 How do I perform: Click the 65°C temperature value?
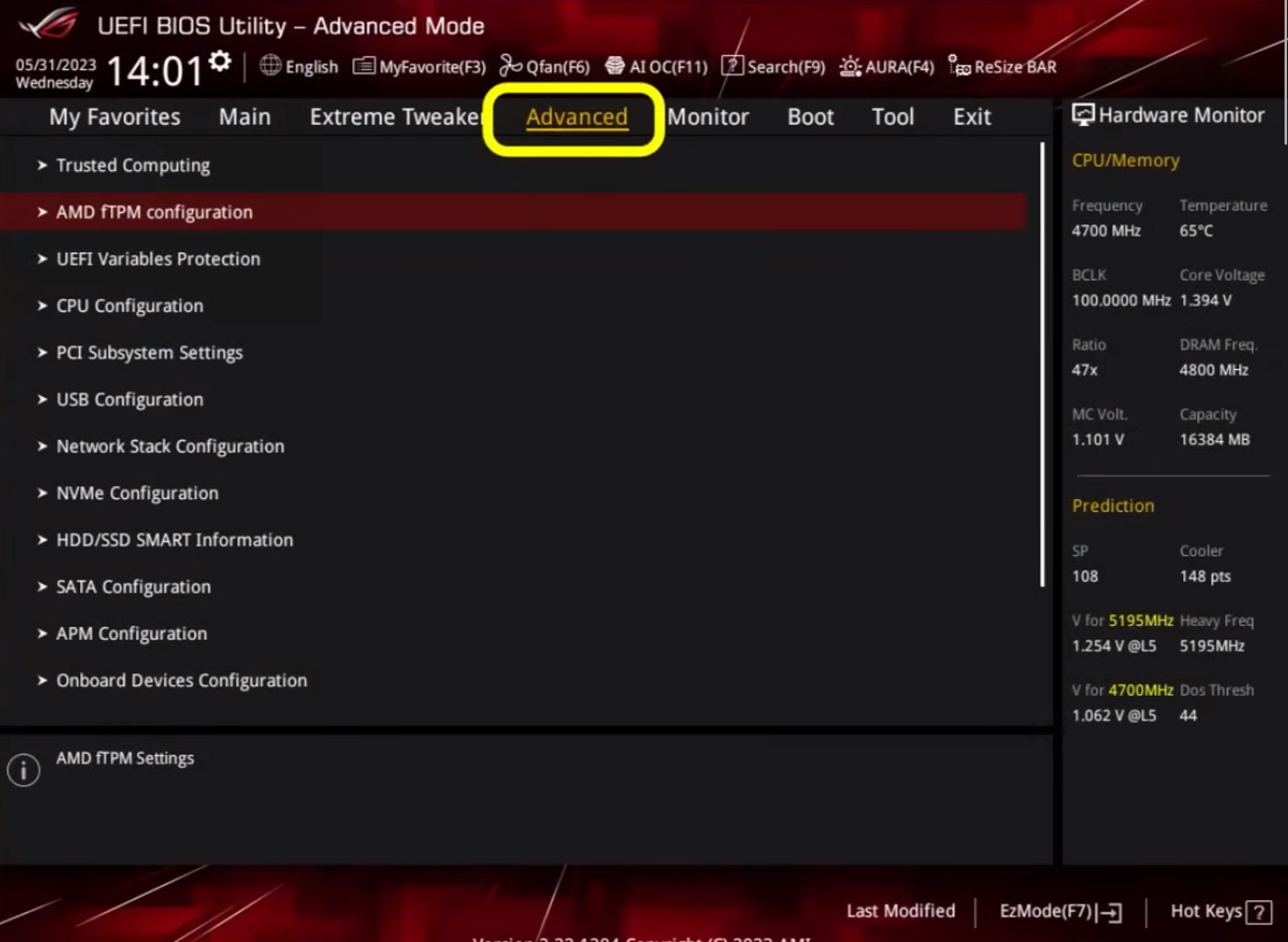(1196, 231)
